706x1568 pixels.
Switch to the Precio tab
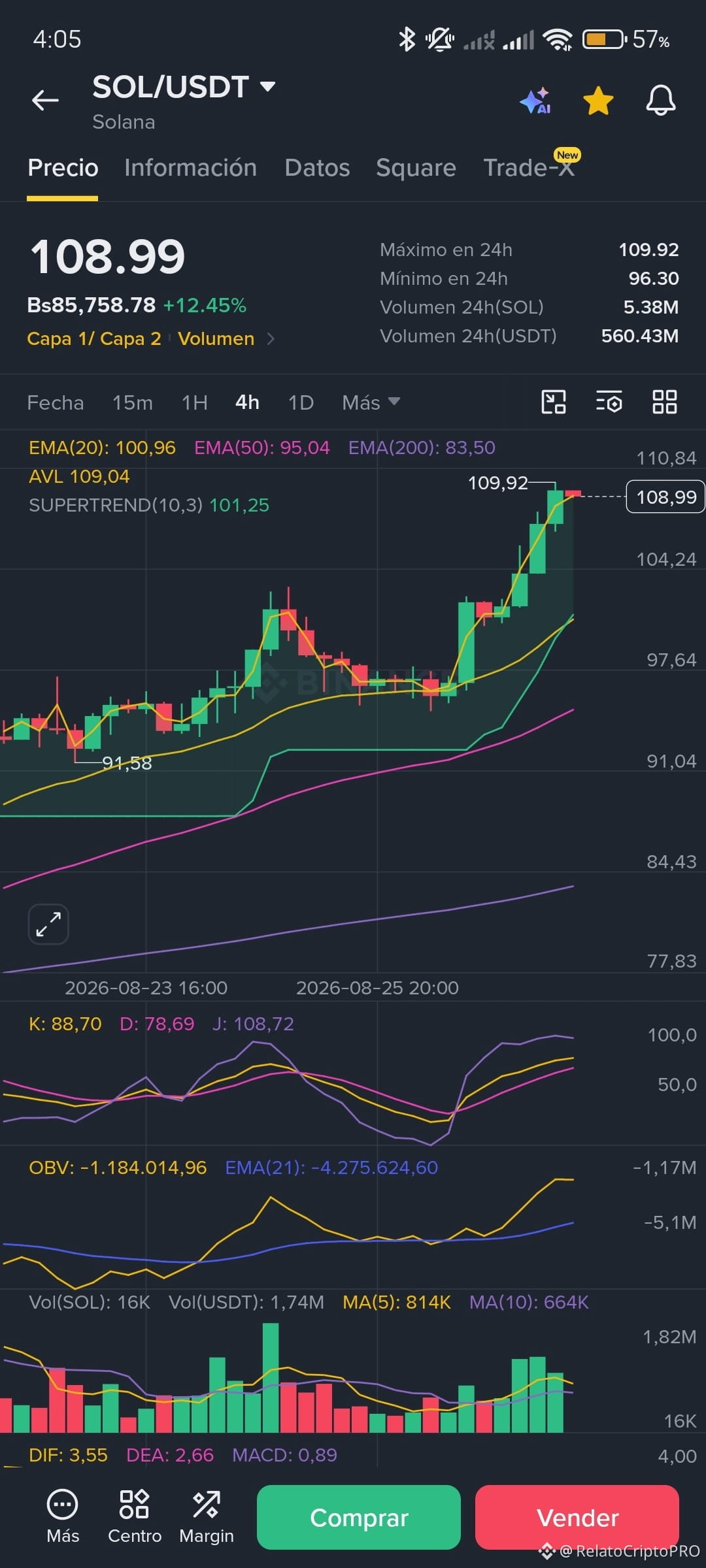coord(63,168)
